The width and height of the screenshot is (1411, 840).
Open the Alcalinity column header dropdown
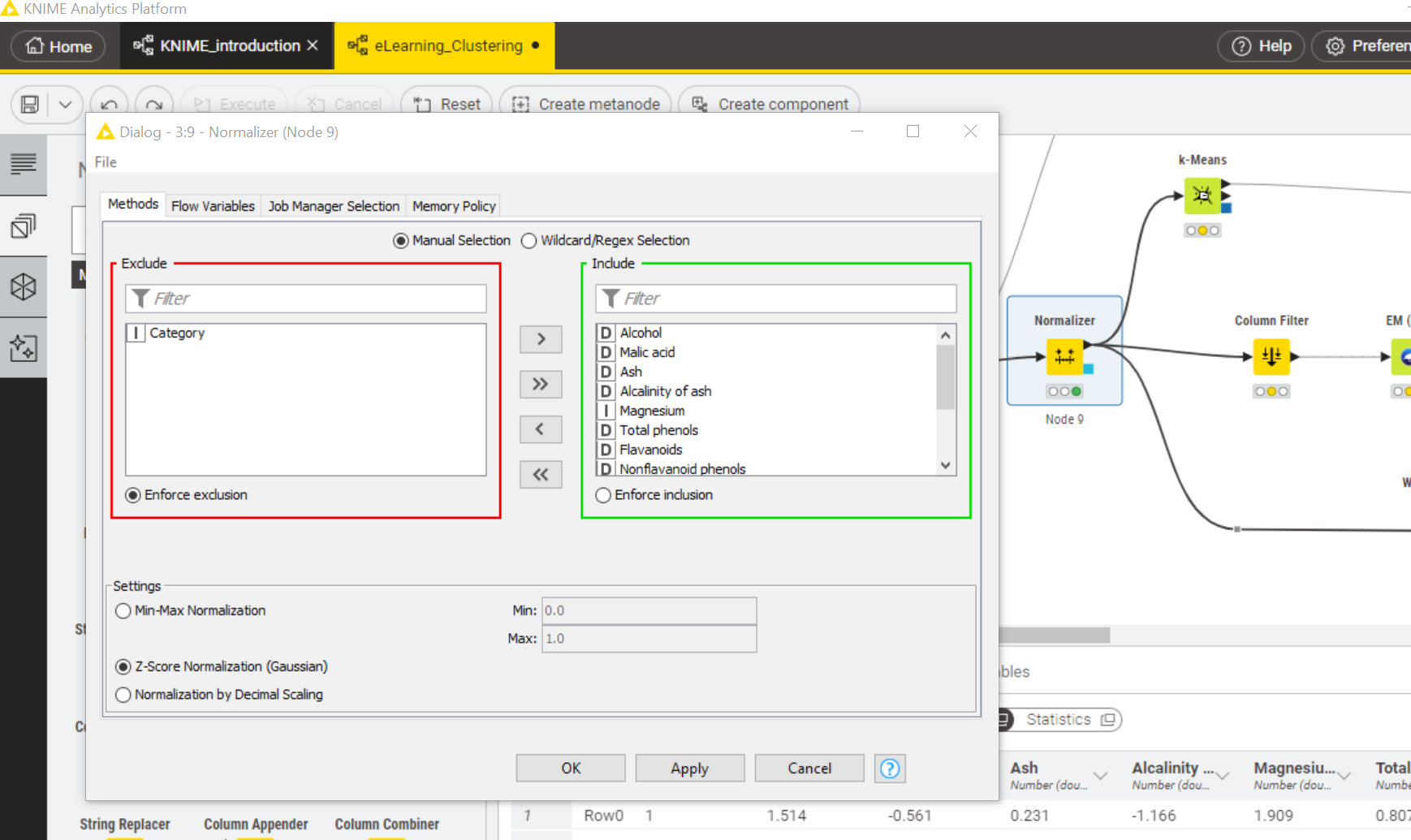tap(1222, 776)
